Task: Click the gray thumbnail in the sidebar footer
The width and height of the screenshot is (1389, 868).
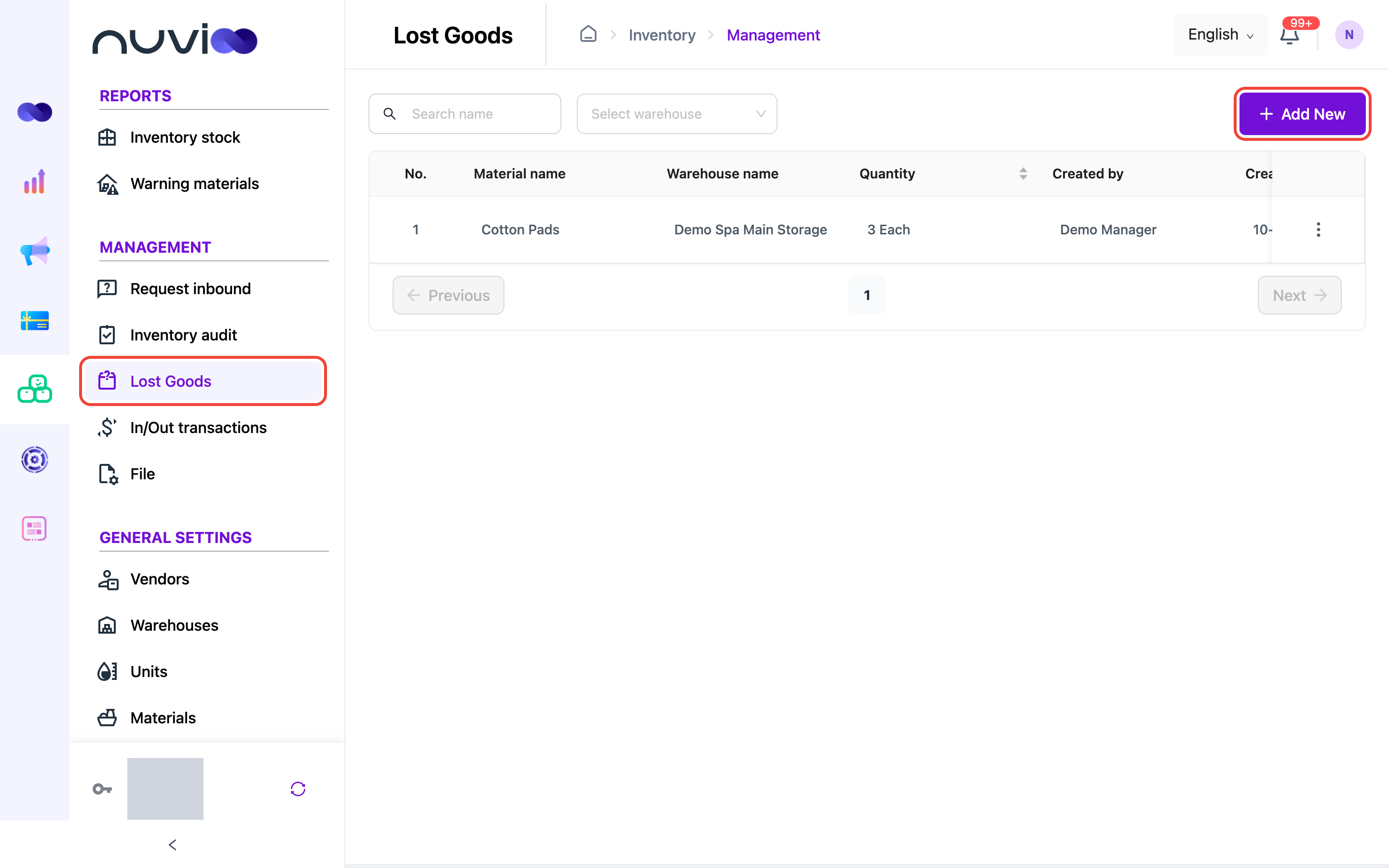Action: [165, 789]
